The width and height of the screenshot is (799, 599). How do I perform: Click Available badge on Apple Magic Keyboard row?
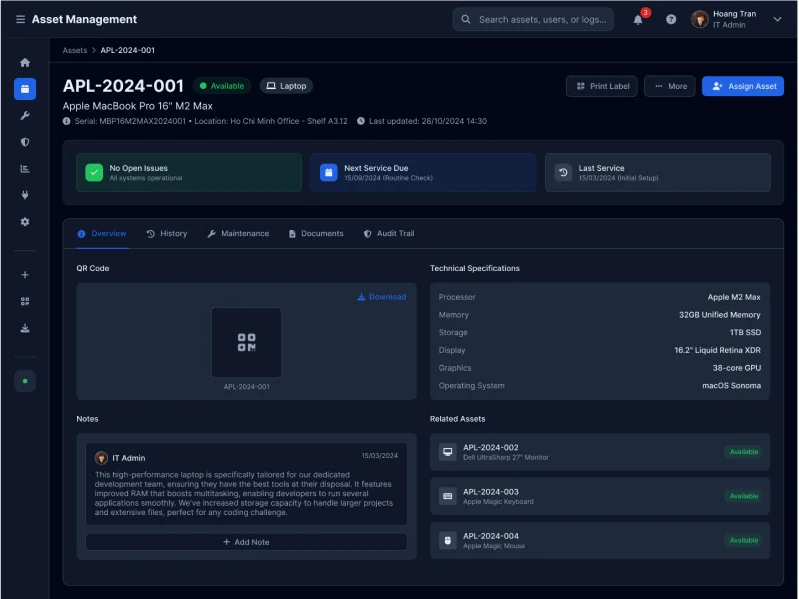pos(743,496)
